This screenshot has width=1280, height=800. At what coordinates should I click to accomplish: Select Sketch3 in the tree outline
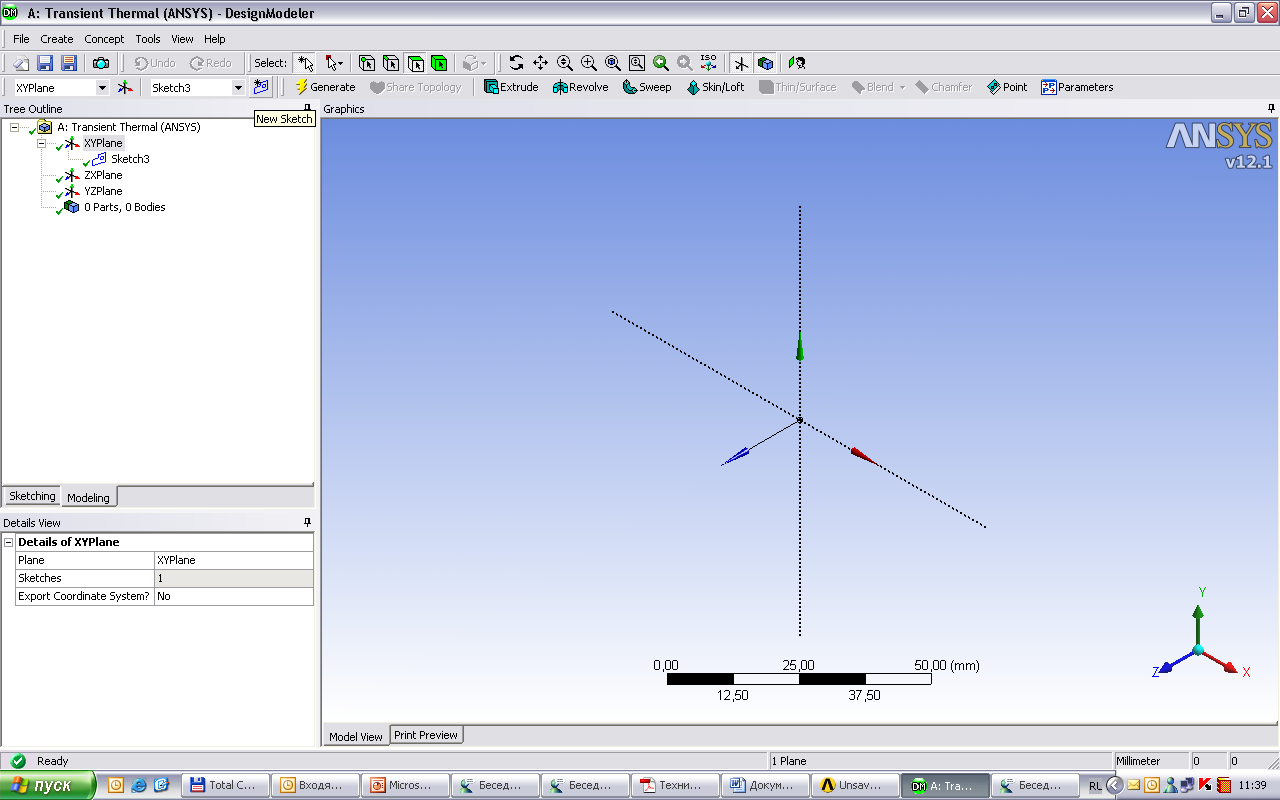pyautogui.click(x=130, y=159)
